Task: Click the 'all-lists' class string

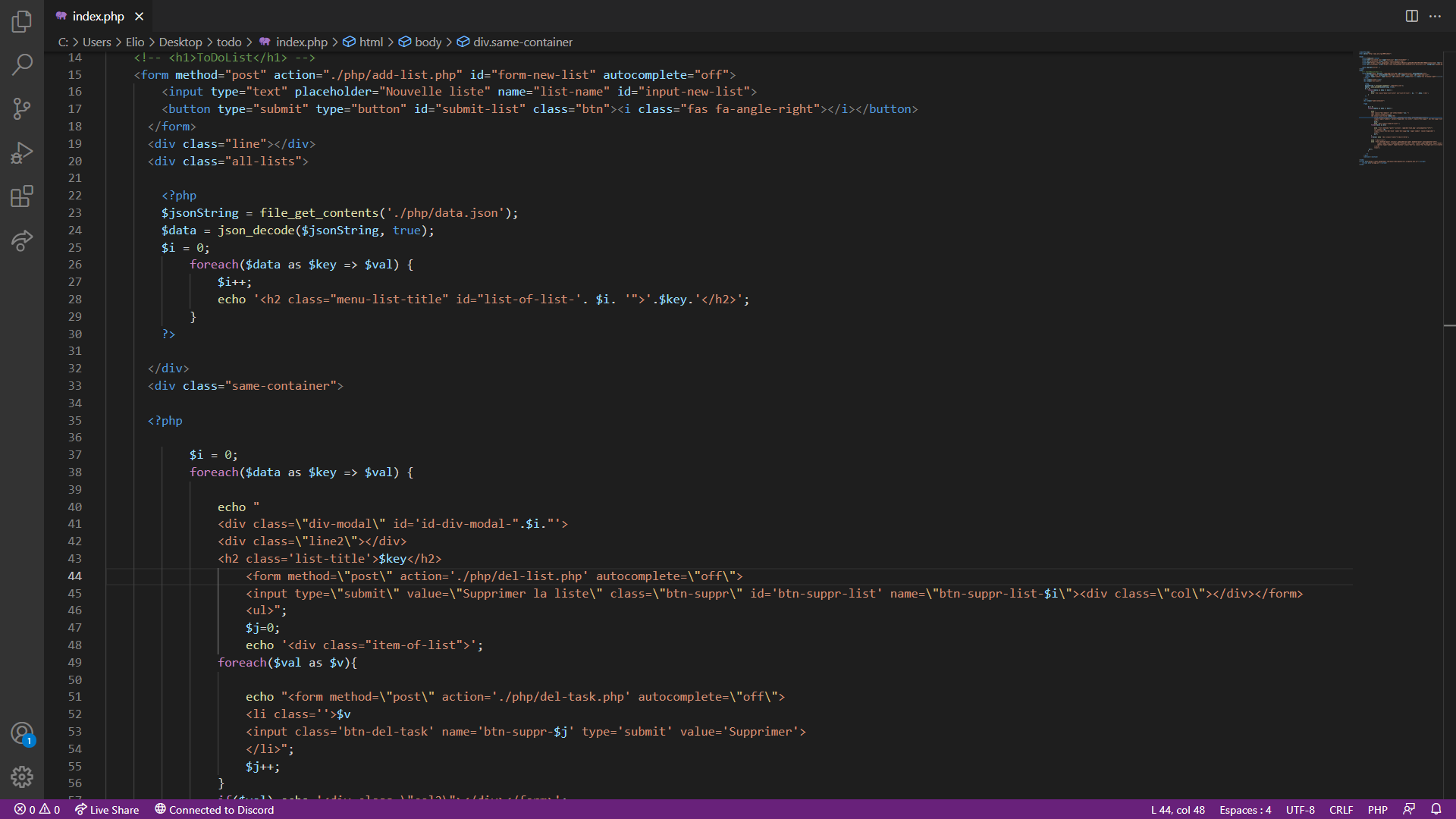Action: click(263, 162)
